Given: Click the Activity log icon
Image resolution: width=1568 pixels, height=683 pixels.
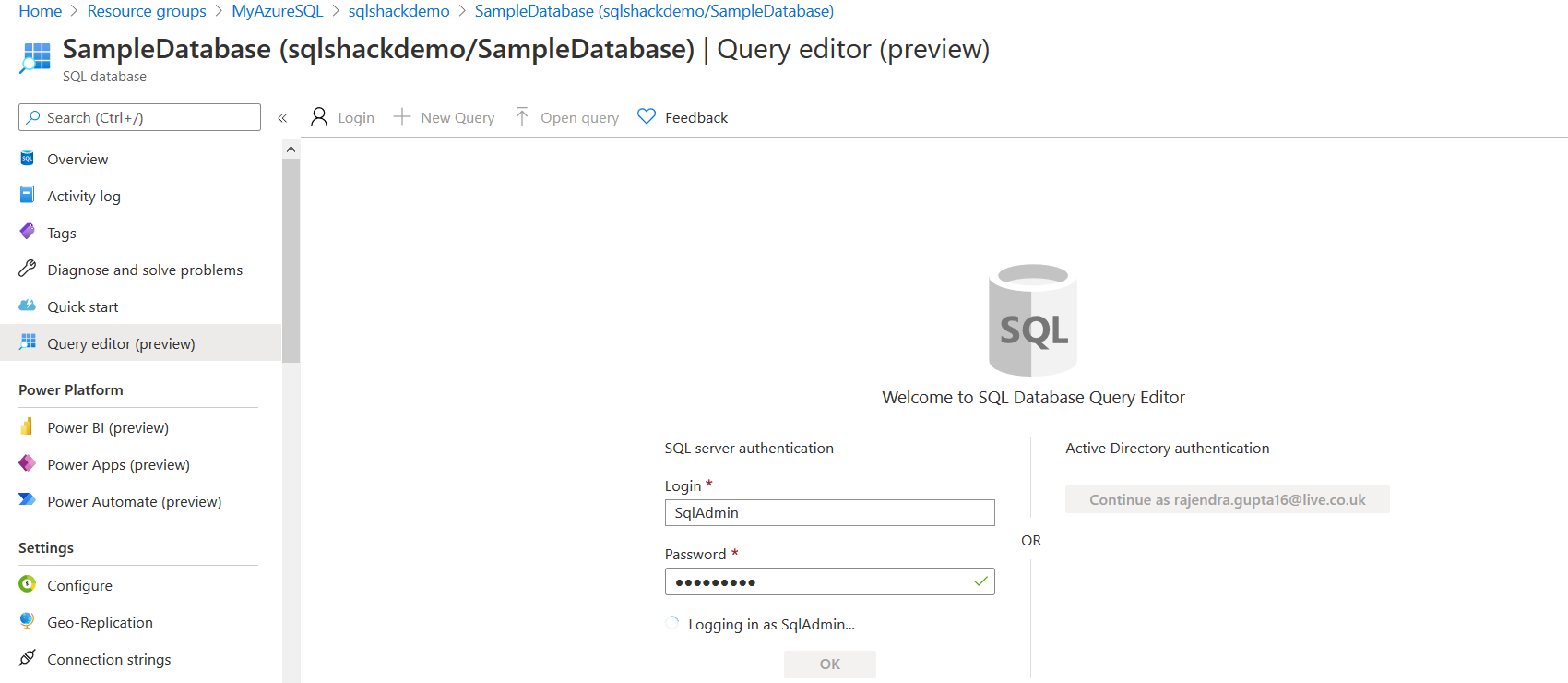Looking at the screenshot, I should (28, 196).
